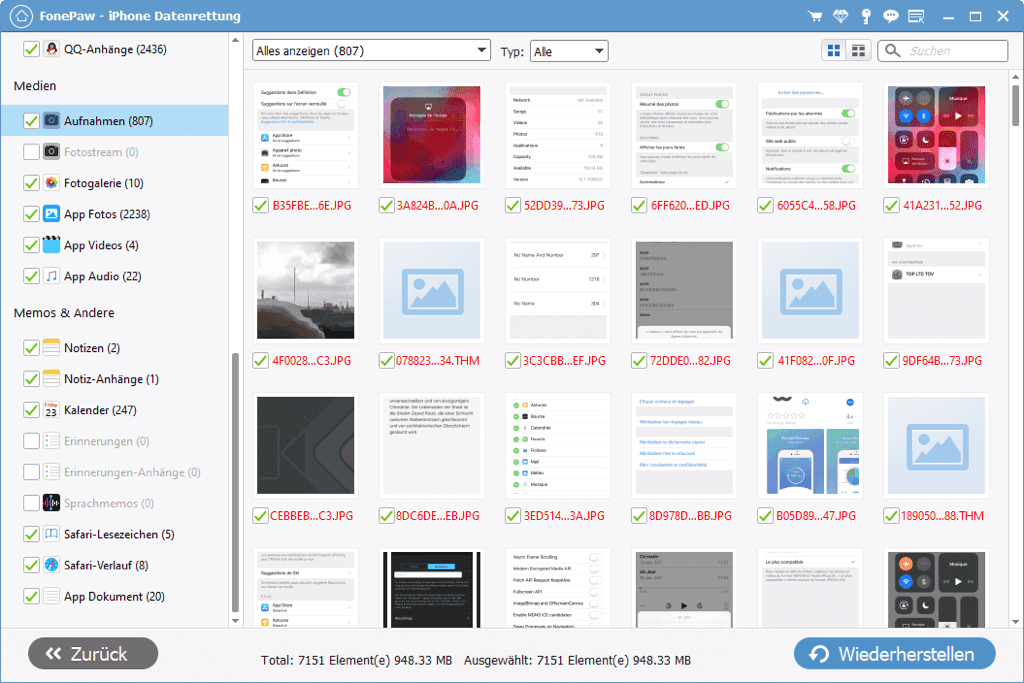
Task: Open thumbnail 4F0028...C3.JPG black-white photo
Action: (306, 290)
